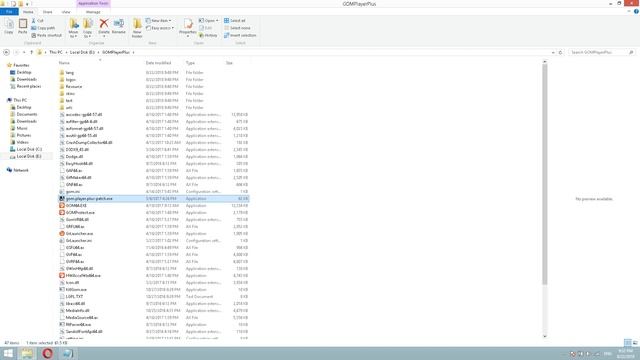Open the Move to menu

coord(73,29)
